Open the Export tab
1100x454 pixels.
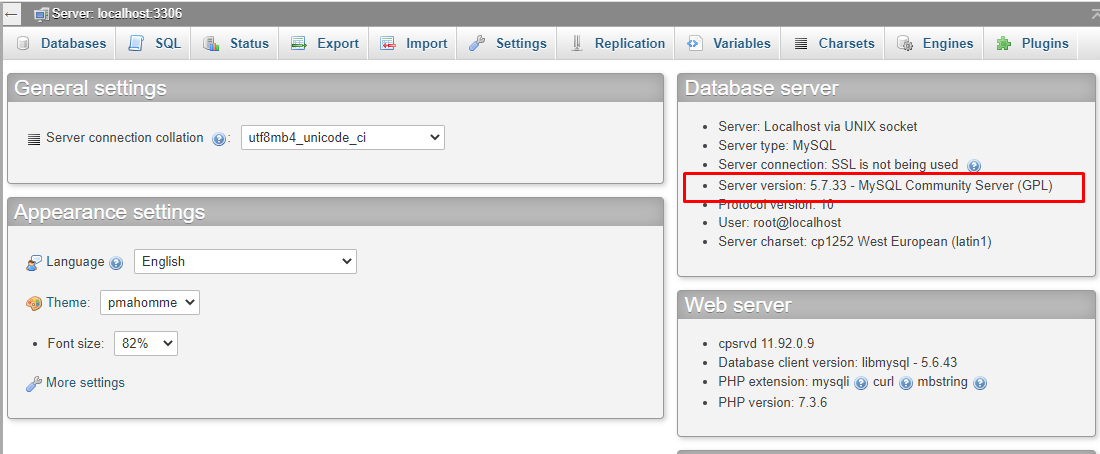click(325, 44)
